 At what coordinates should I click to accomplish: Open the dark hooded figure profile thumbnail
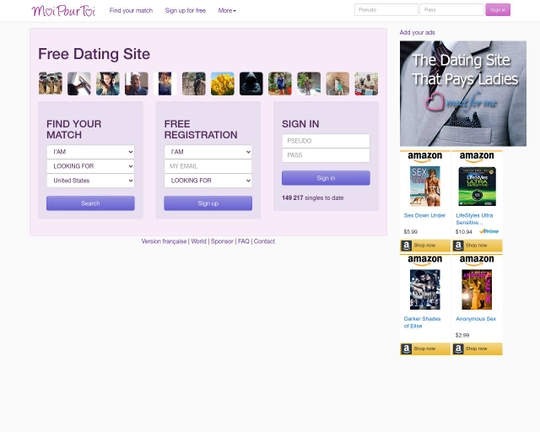pos(251,84)
